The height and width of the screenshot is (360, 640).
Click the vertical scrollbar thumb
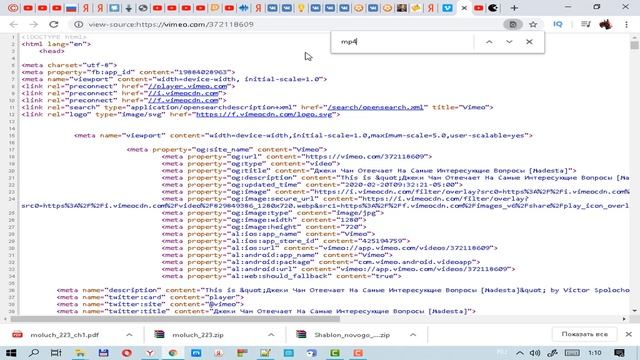634,44
